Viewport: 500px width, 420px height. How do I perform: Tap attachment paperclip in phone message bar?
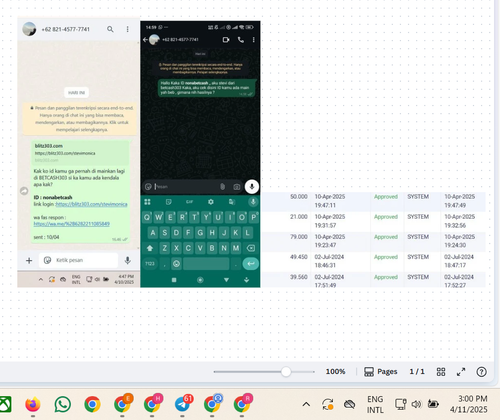pyautogui.click(x=223, y=187)
